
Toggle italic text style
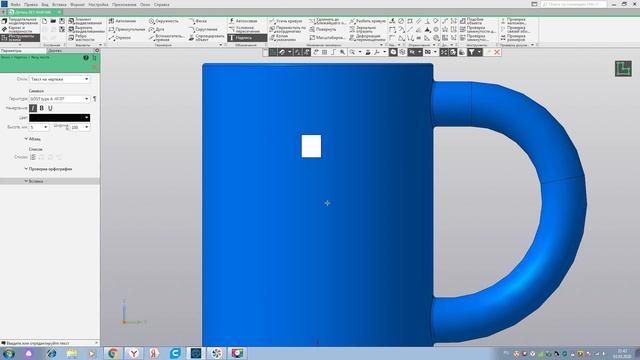[33, 108]
